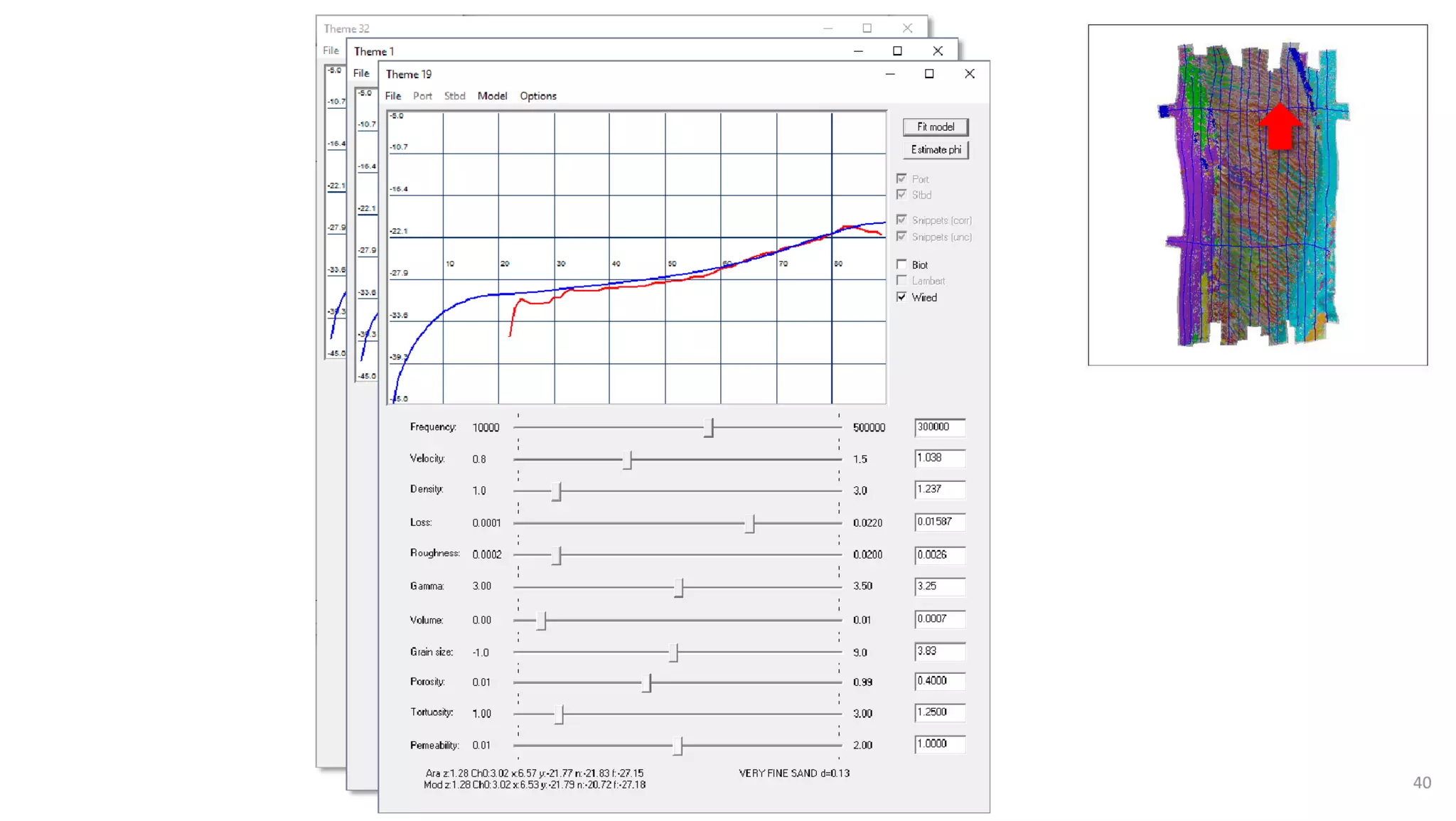Maximize the Theme 19 window
The width and height of the screenshot is (1456, 821).
click(x=928, y=74)
